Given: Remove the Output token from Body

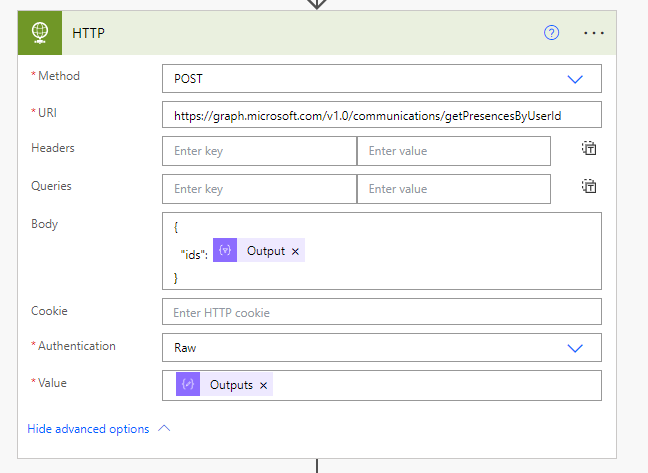Looking at the screenshot, I should (295, 252).
